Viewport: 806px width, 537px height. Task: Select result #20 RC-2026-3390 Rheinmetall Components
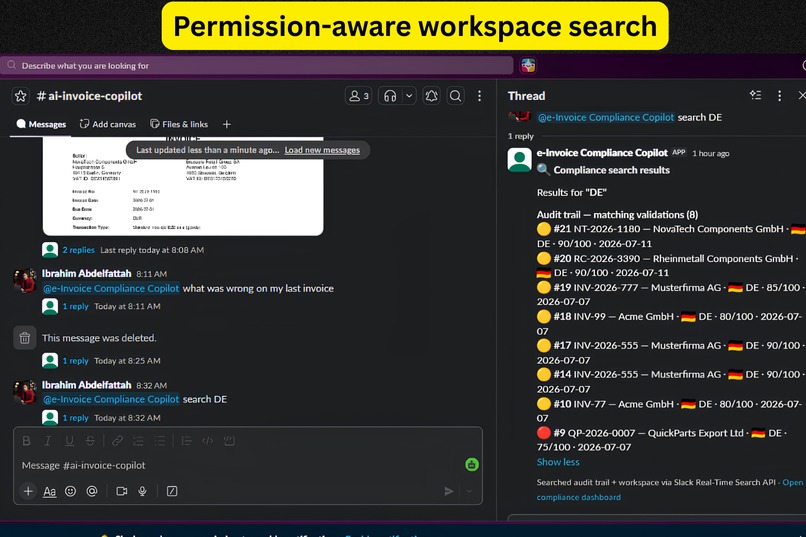pos(668,266)
